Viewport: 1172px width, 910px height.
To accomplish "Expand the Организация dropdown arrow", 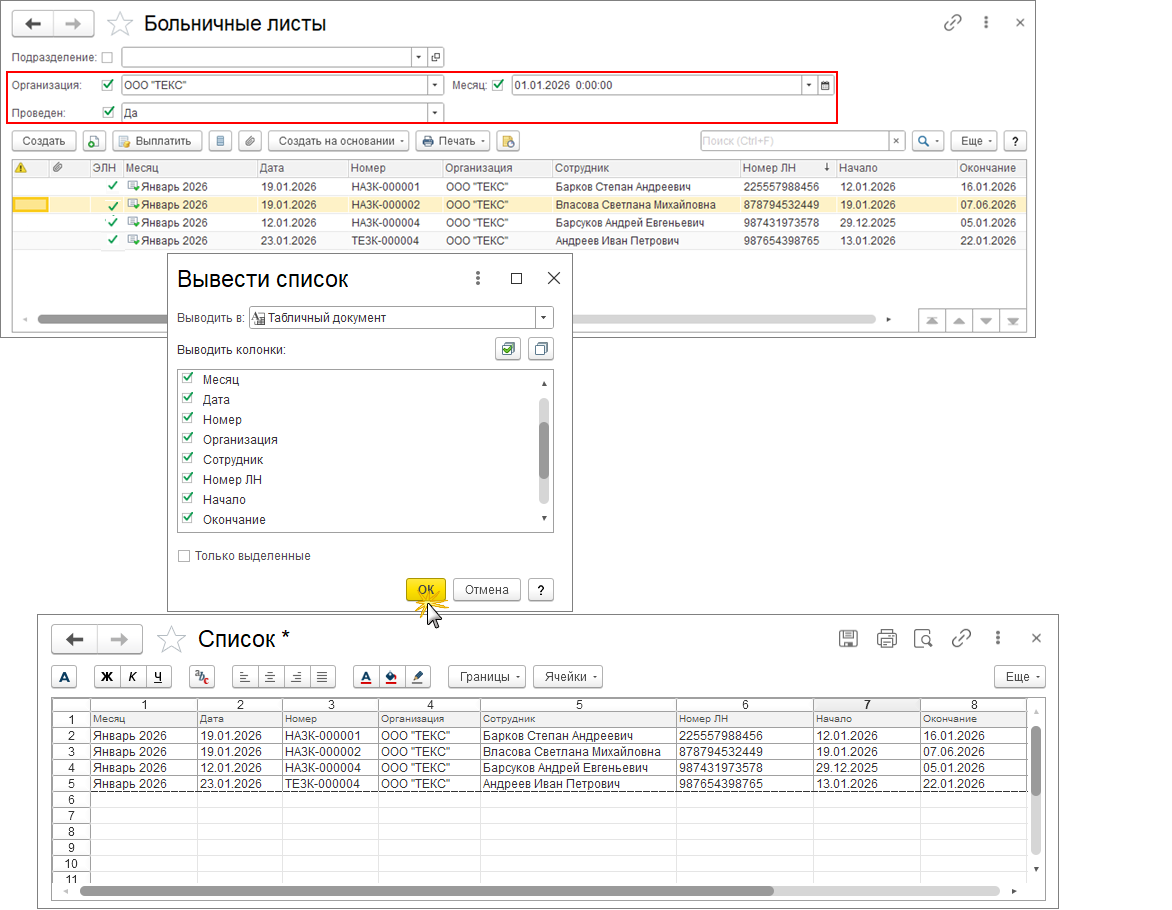I will pyautogui.click(x=435, y=85).
